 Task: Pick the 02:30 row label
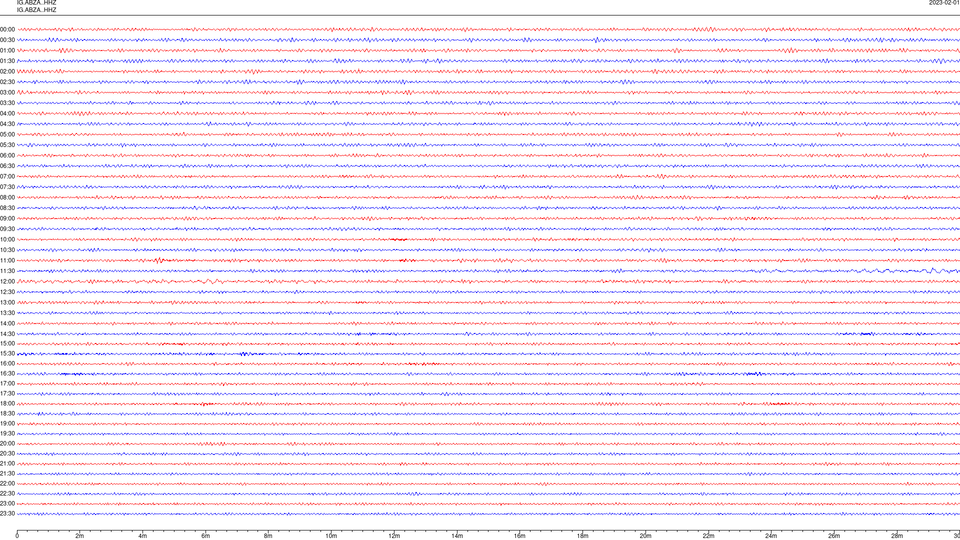[7, 82]
